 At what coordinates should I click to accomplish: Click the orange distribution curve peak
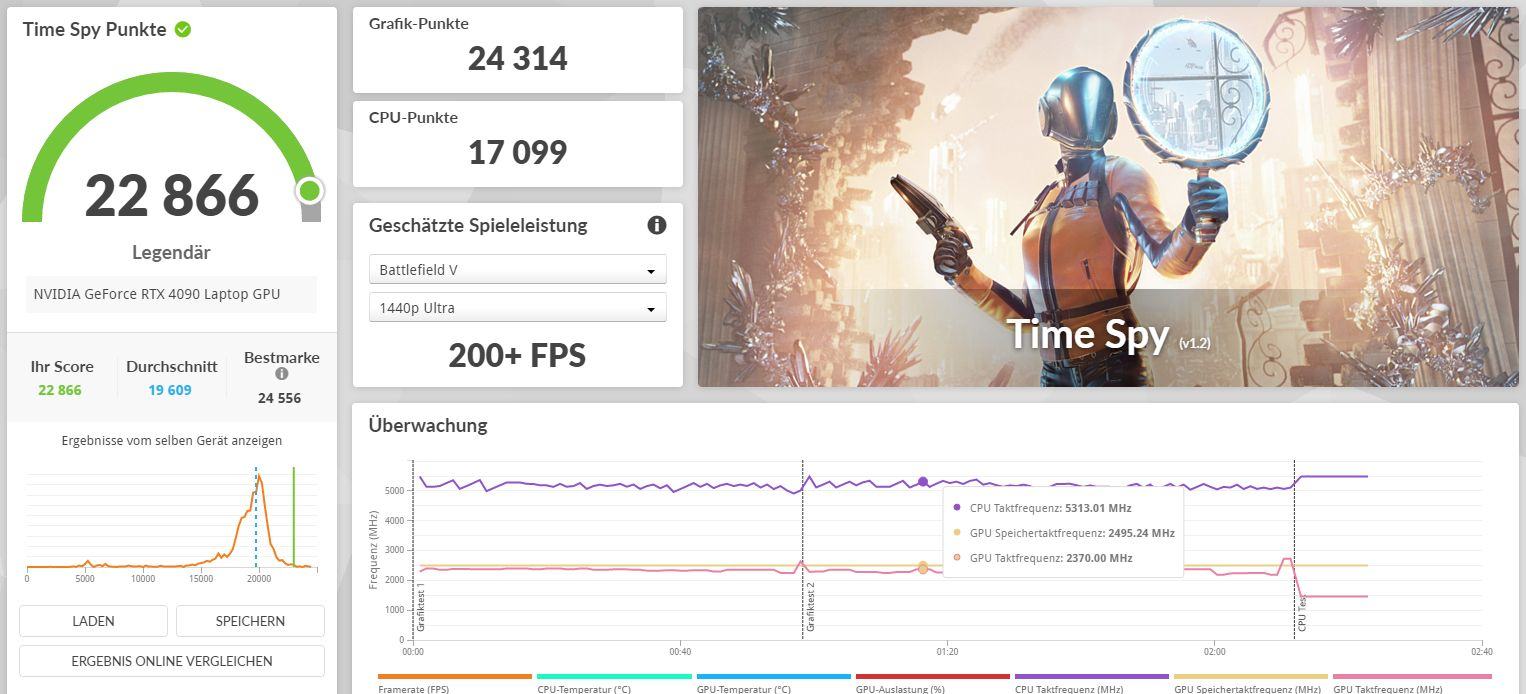pyautogui.click(x=259, y=478)
